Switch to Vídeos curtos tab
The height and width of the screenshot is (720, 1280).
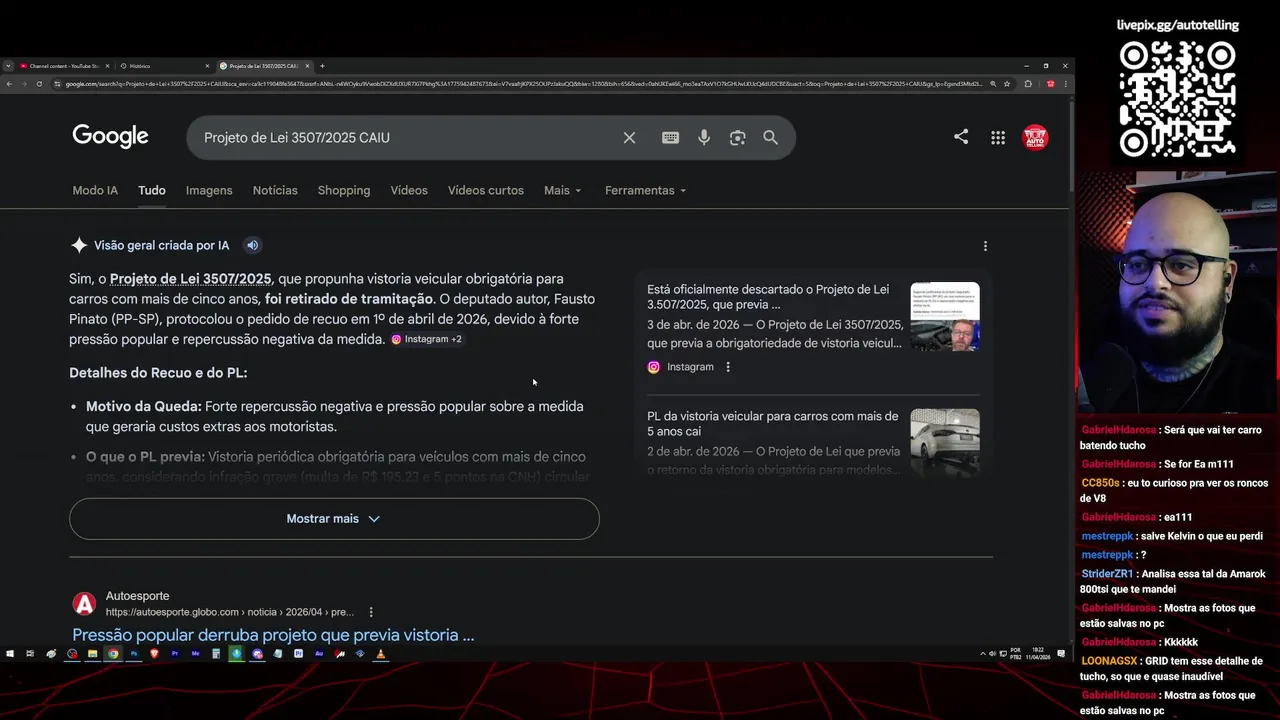tap(486, 190)
